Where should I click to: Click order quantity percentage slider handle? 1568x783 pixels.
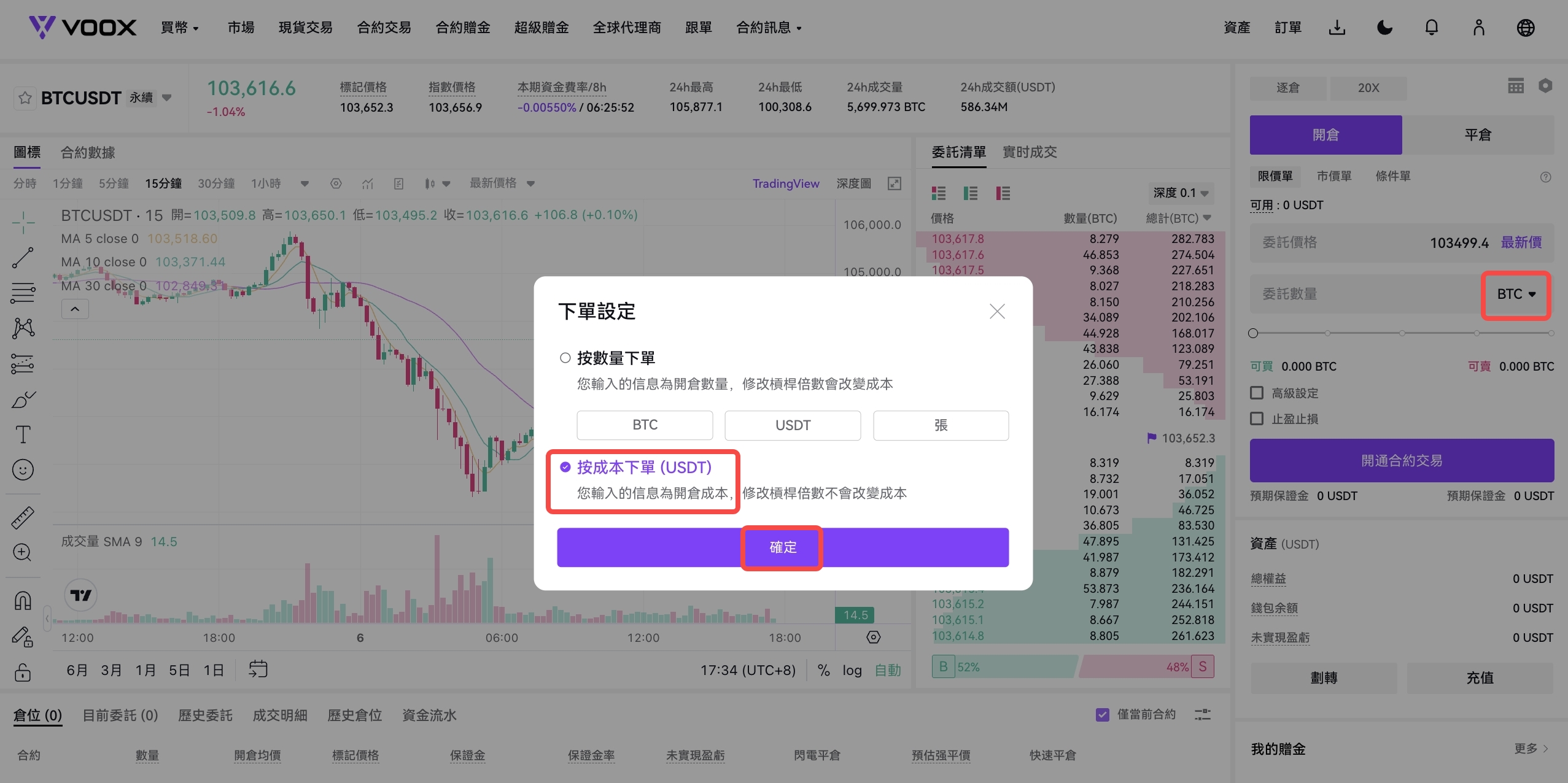pos(1253,333)
